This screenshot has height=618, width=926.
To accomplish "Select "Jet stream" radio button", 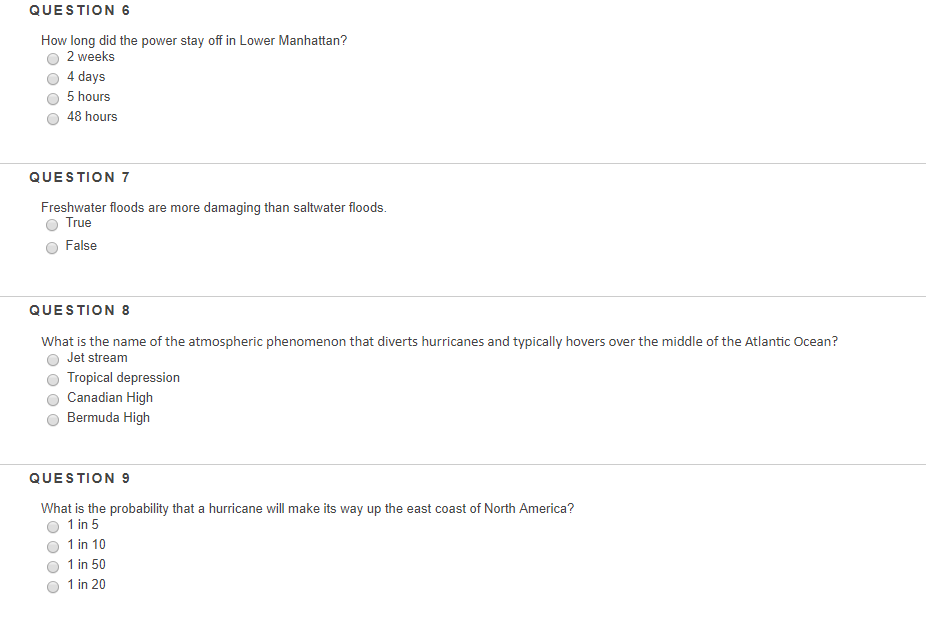I will (x=53, y=360).
